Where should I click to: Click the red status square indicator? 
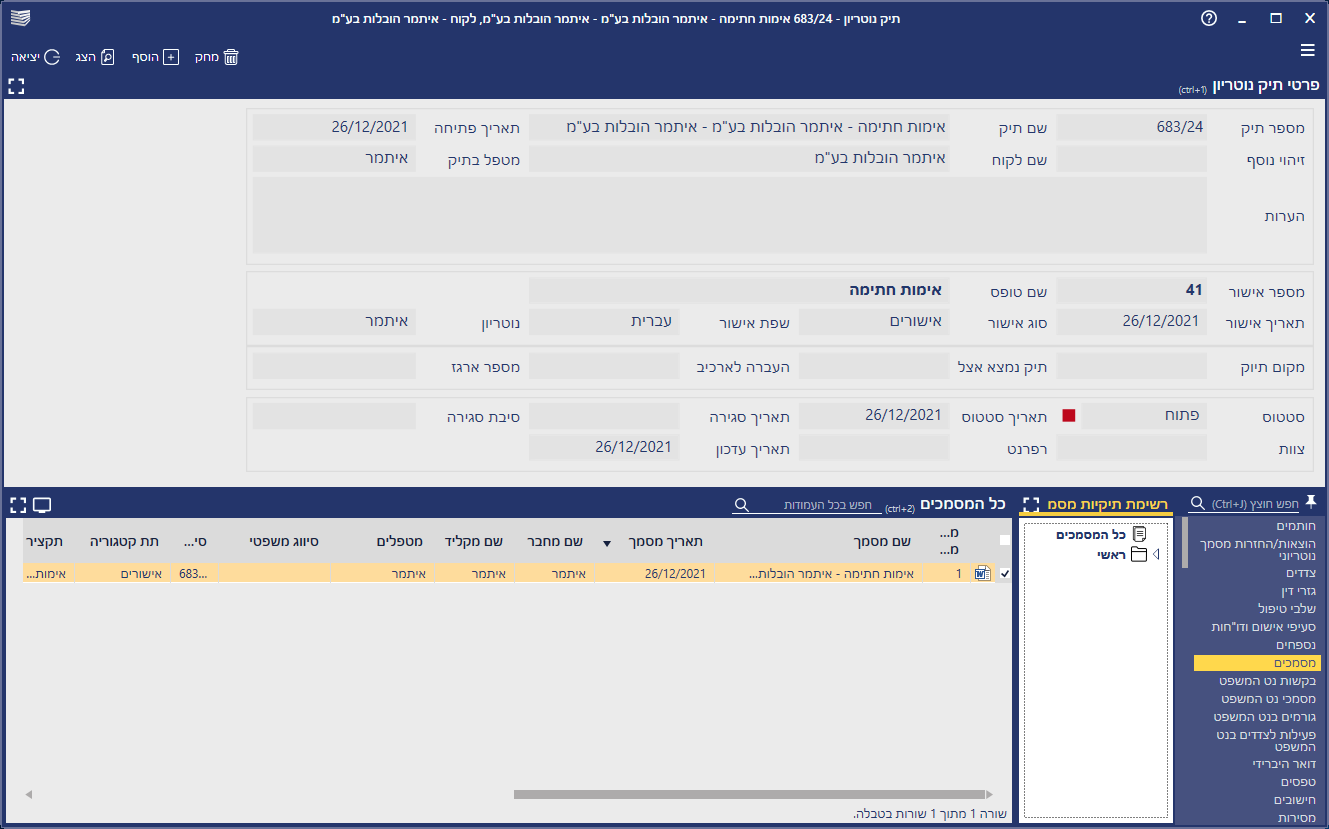pyautogui.click(x=1068, y=415)
